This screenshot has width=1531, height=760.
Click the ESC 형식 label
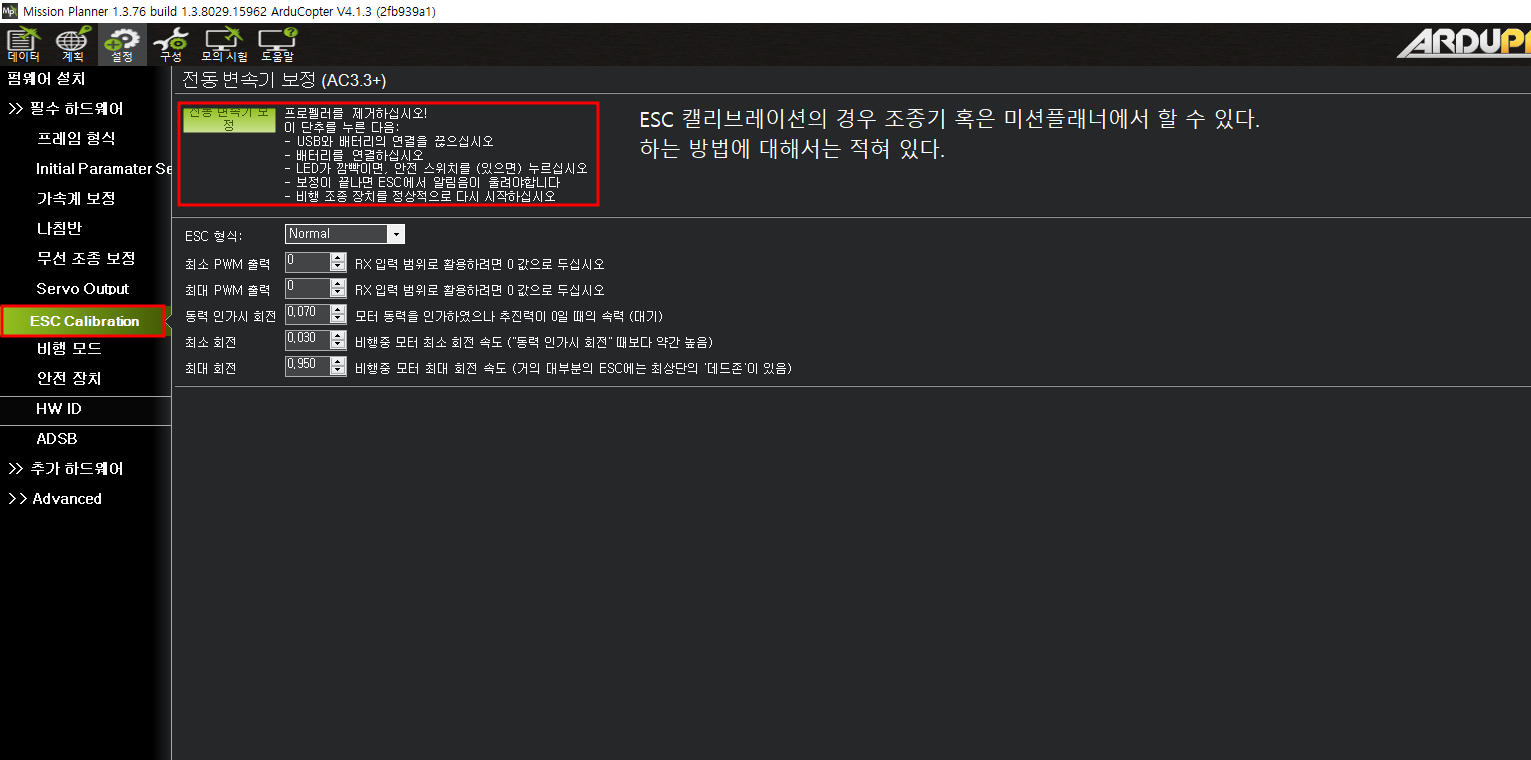point(213,235)
